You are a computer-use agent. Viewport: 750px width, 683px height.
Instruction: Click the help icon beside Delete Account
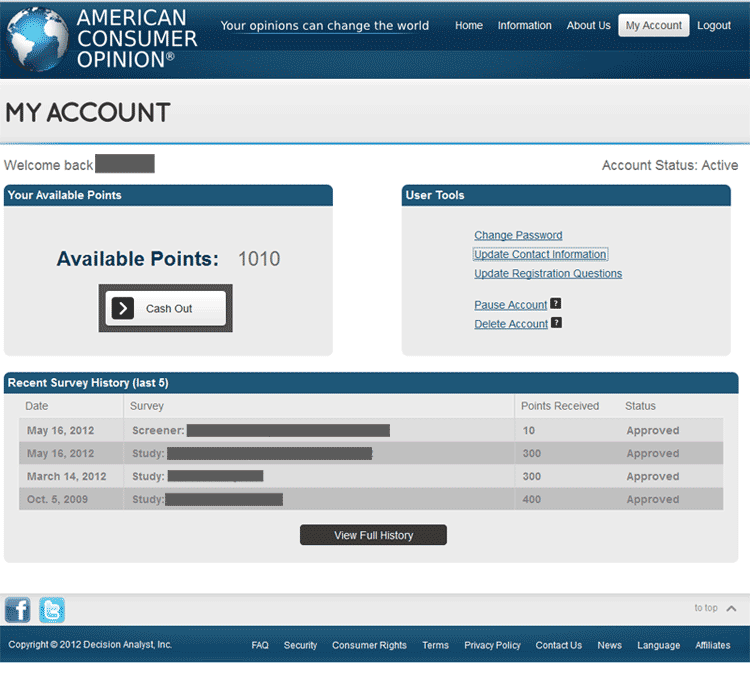(x=556, y=323)
